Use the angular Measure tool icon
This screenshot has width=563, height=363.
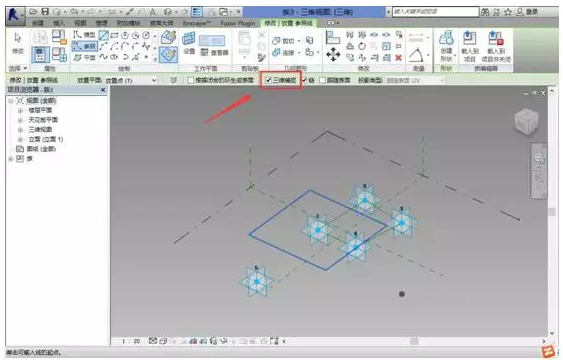click(x=416, y=55)
